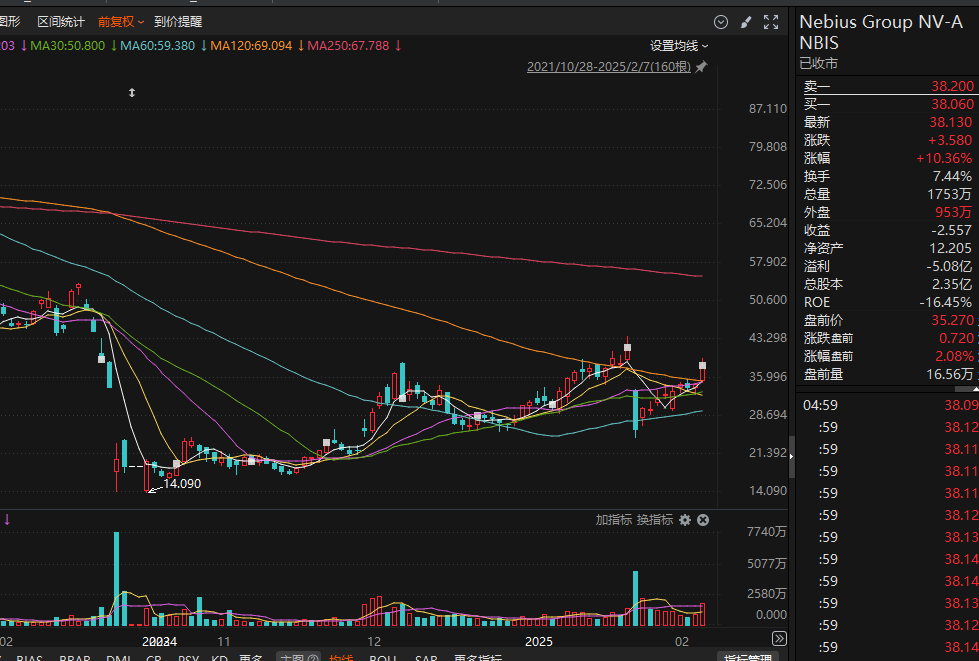Viewport: 979px width, 661px height.
Task: Pin the chart date range
Action: pos(701,67)
